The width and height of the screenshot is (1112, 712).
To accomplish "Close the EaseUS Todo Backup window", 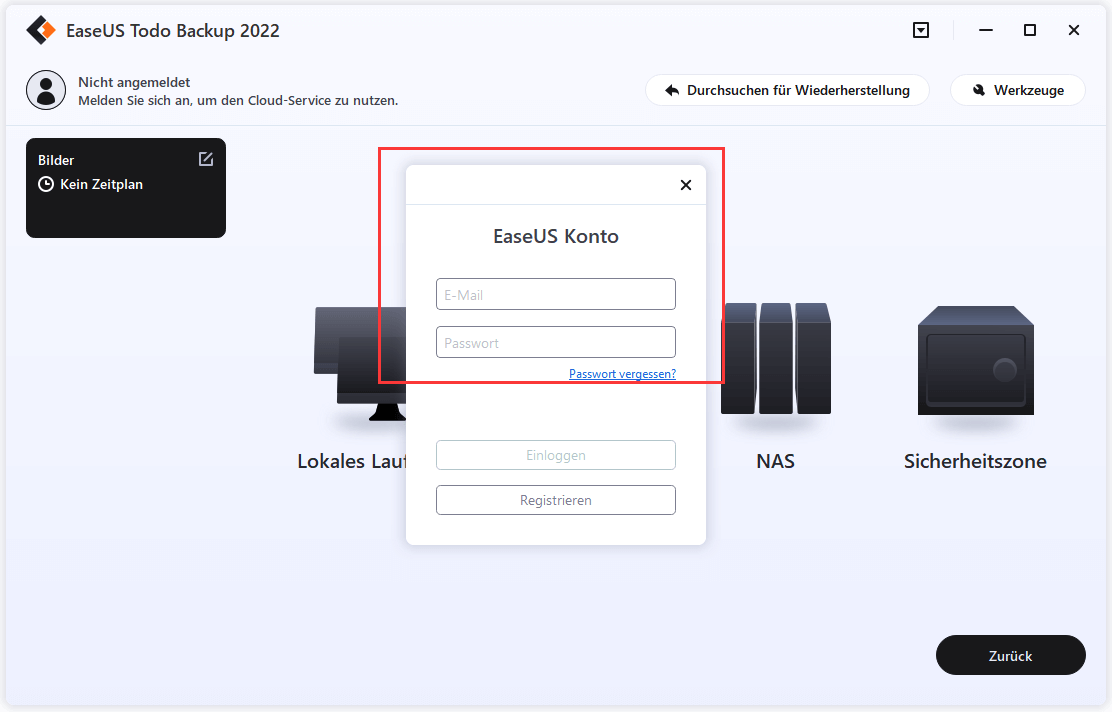I will [x=1074, y=30].
